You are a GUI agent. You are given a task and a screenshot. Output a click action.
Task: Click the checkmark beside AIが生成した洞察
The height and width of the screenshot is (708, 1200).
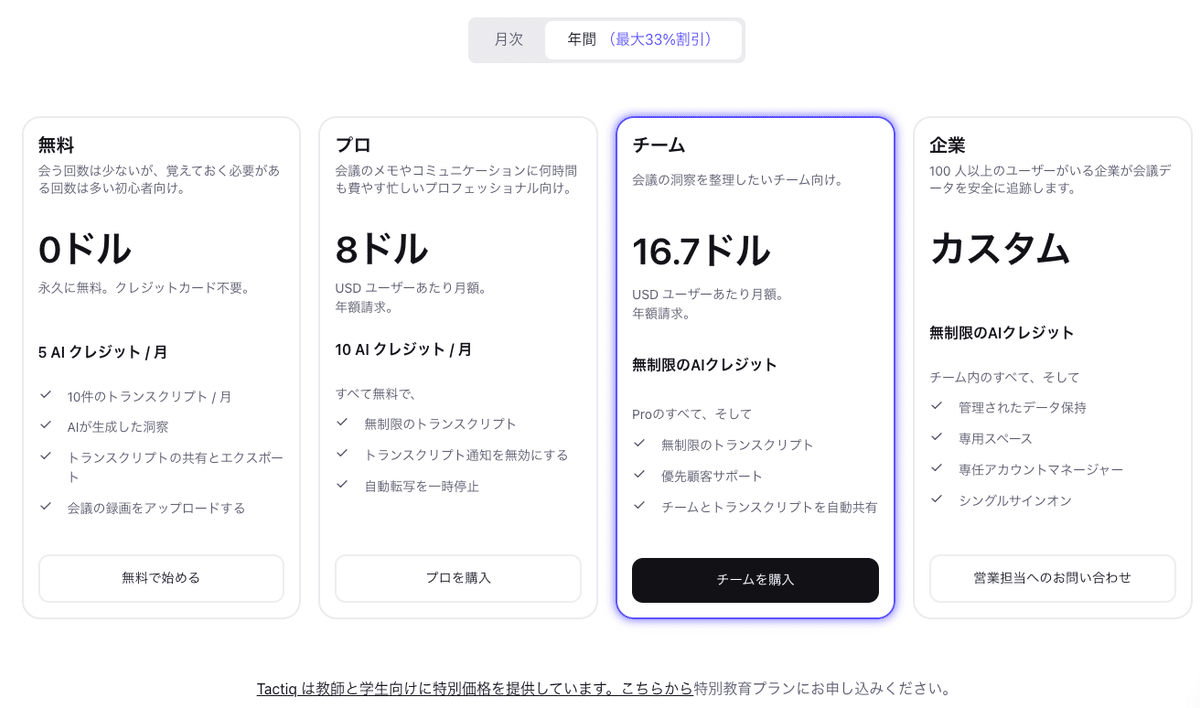[46, 426]
